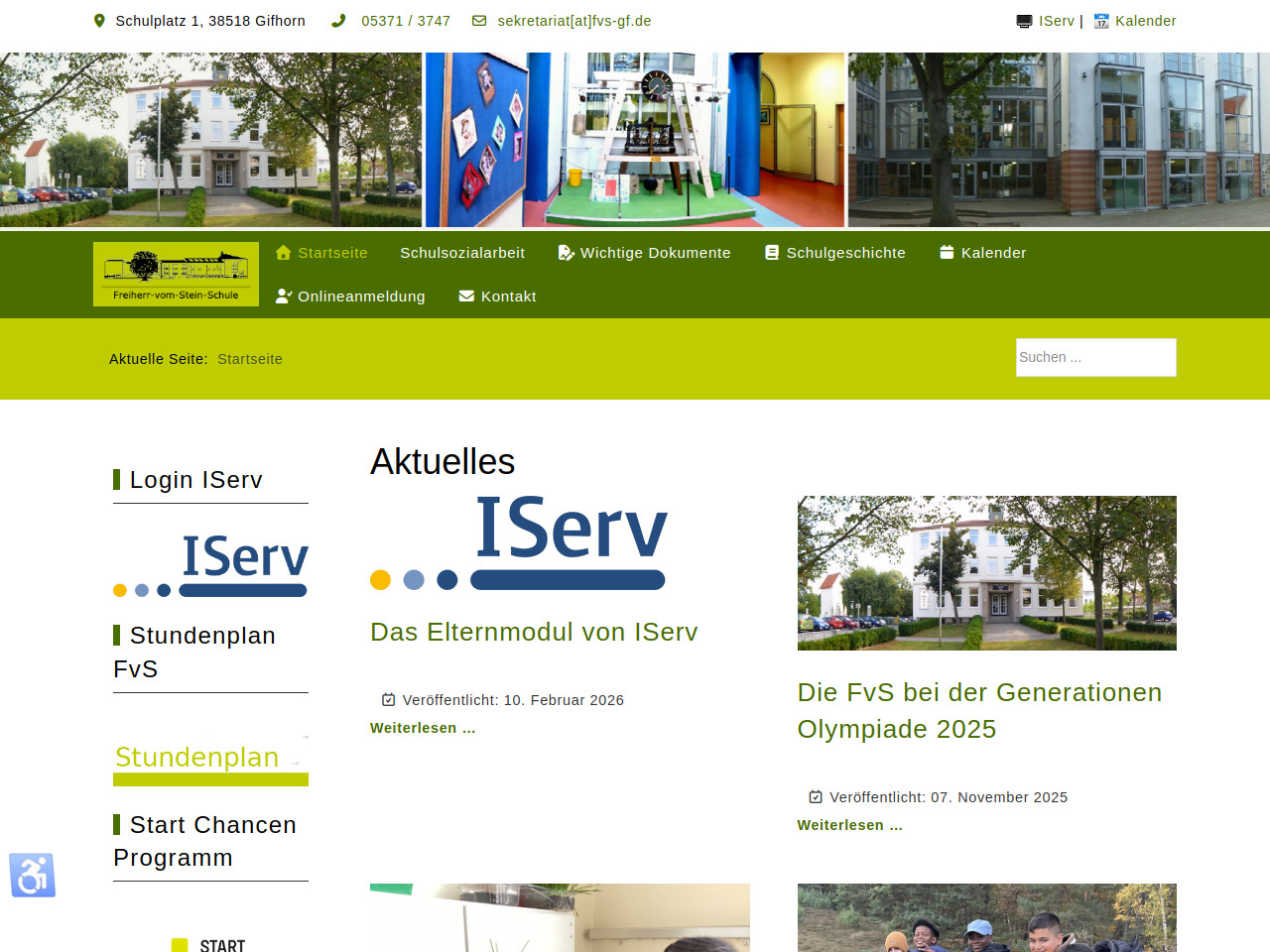The width and height of the screenshot is (1270, 952).
Task: Click in the Suchen search field
Action: (1095, 357)
